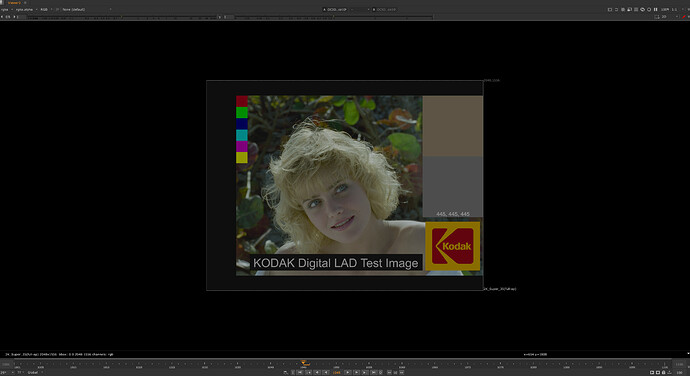Click the current frame number field
Viewport: 690px width, 376px height.
coord(337,372)
